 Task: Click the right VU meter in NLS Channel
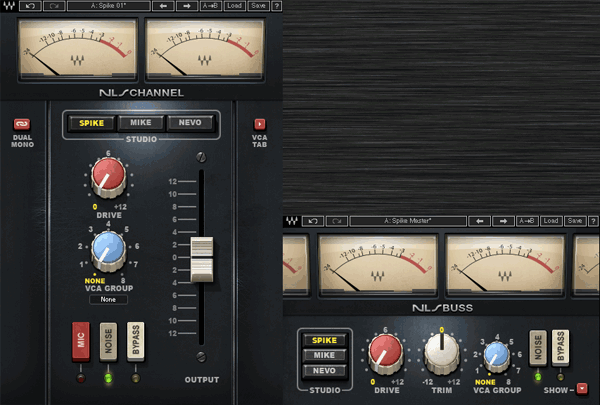tap(205, 49)
